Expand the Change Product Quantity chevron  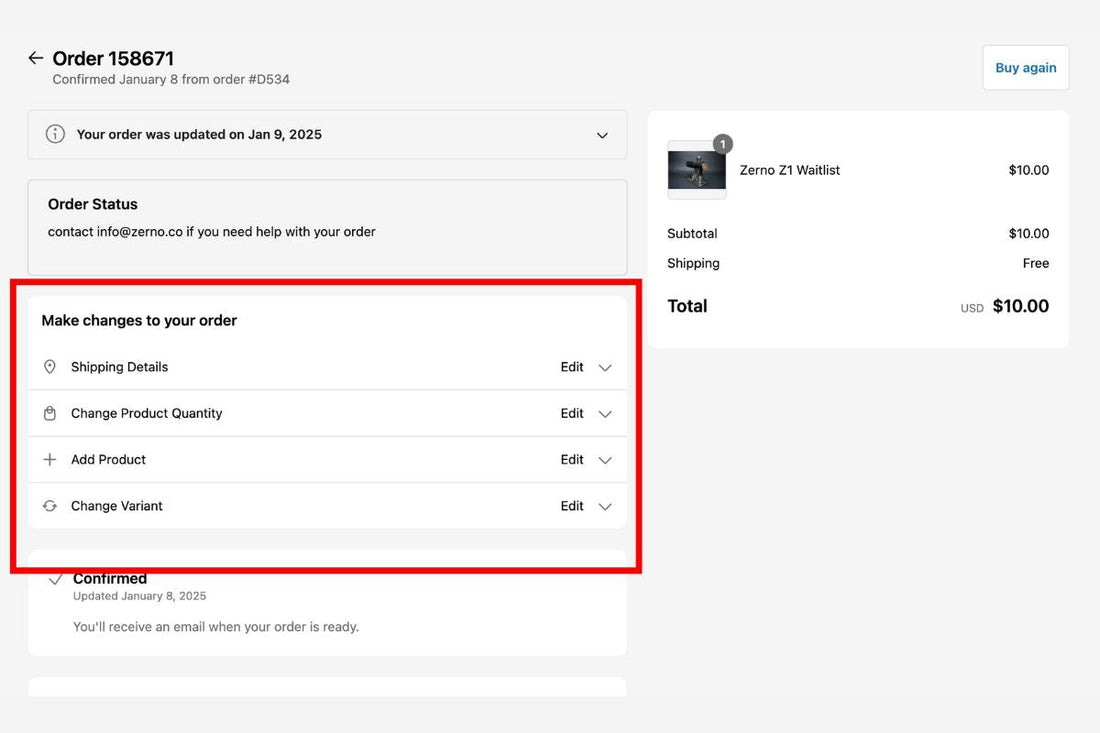605,414
